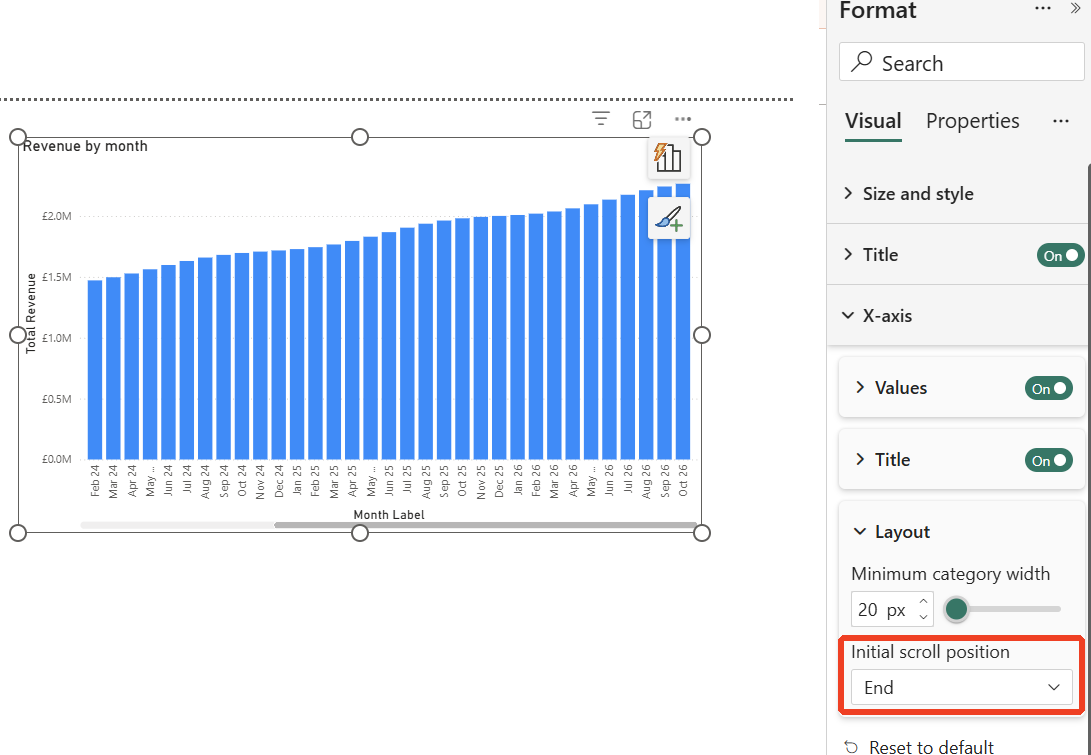Screen dimensions: 1091x755
Task: Click the Jan 25 x-axis label
Action: (298, 480)
